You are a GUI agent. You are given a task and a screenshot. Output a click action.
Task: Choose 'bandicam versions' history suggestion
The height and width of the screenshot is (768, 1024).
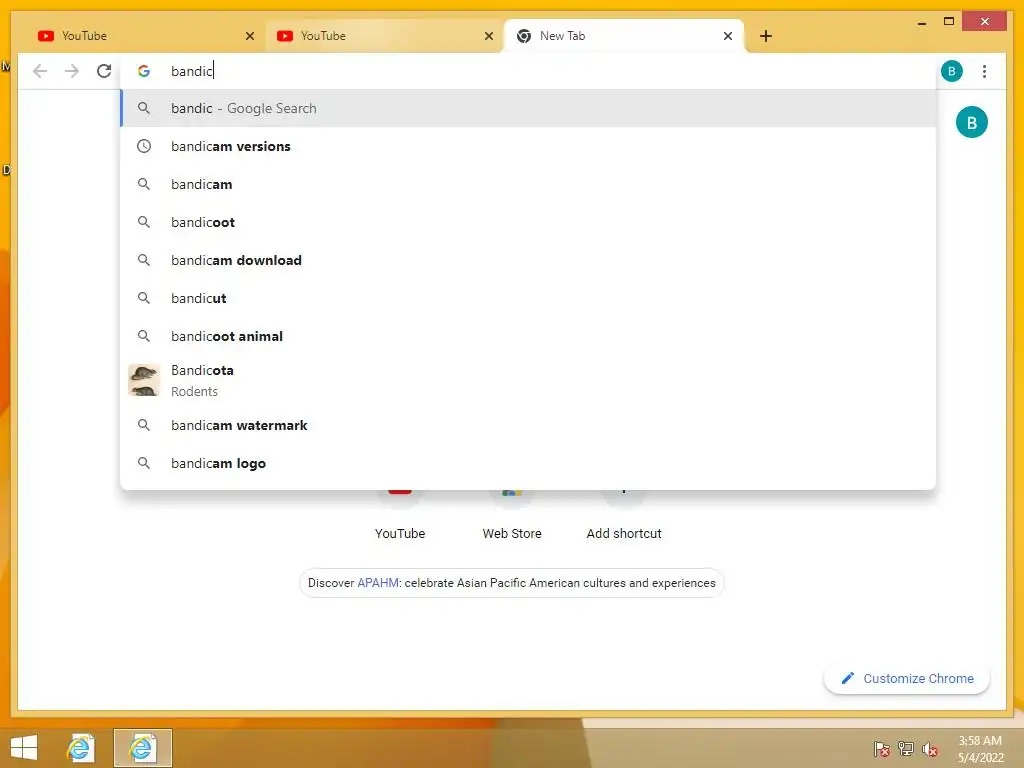(x=528, y=146)
